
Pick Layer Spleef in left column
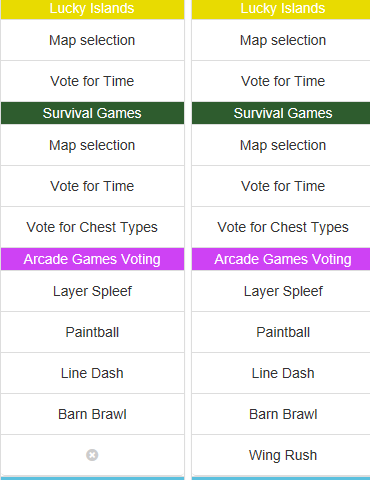click(92, 291)
